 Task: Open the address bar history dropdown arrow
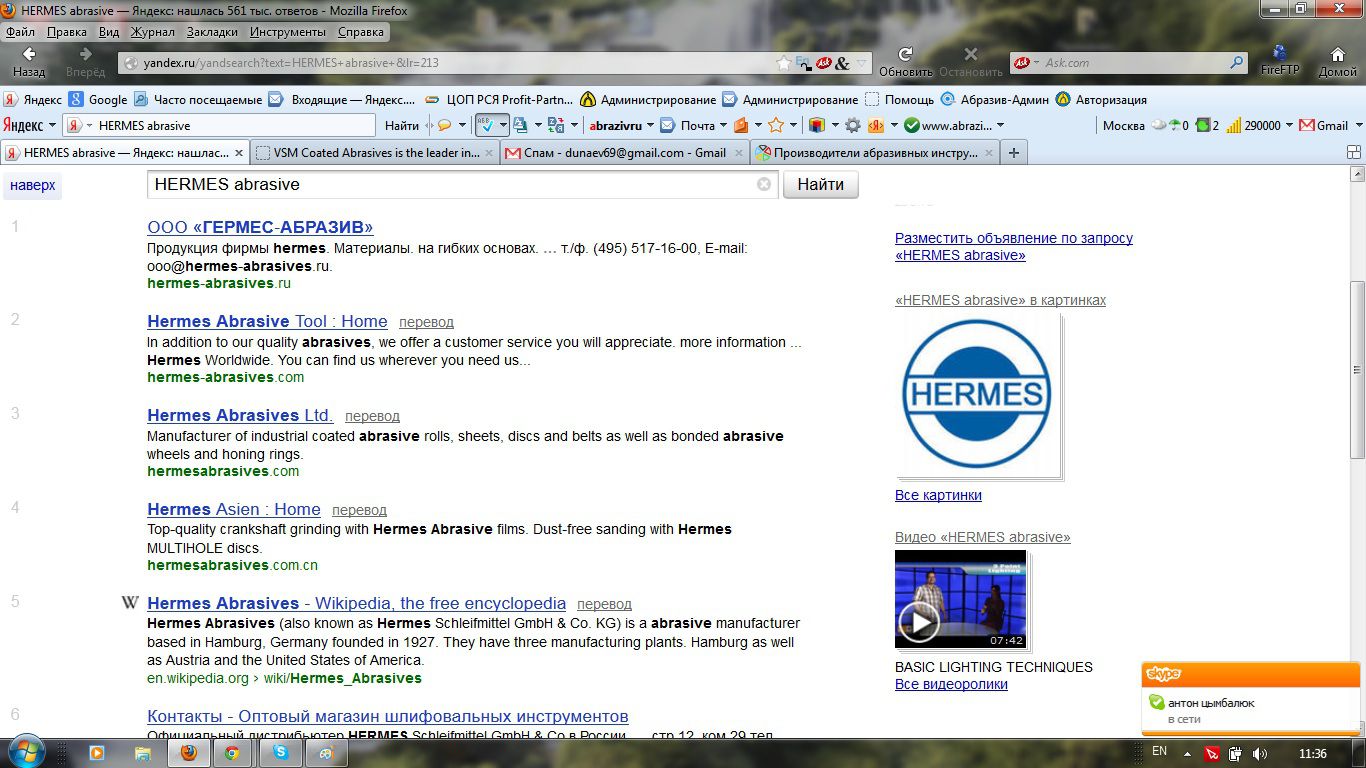(x=862, y=63)
